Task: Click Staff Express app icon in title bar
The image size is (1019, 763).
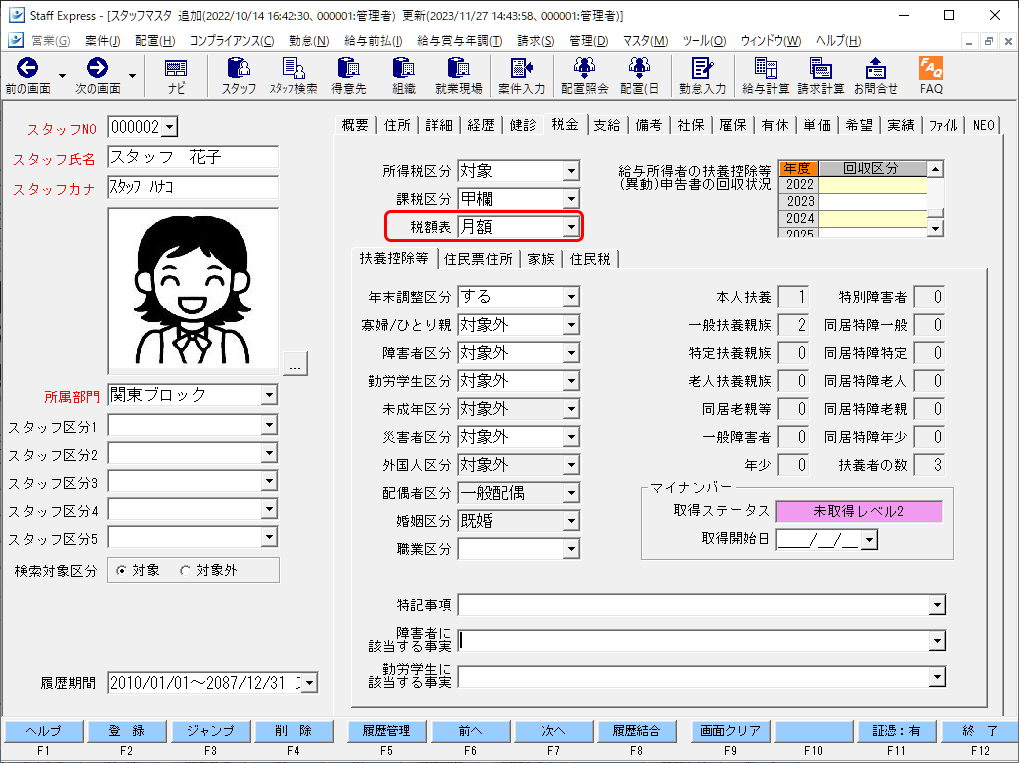Action: point(16,15)
